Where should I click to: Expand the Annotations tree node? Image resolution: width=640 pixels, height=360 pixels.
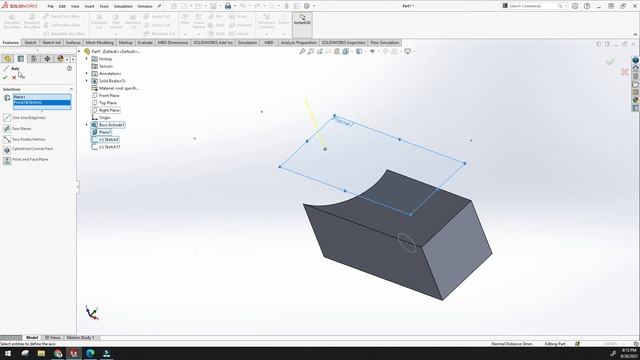click(x=87, y=73)
